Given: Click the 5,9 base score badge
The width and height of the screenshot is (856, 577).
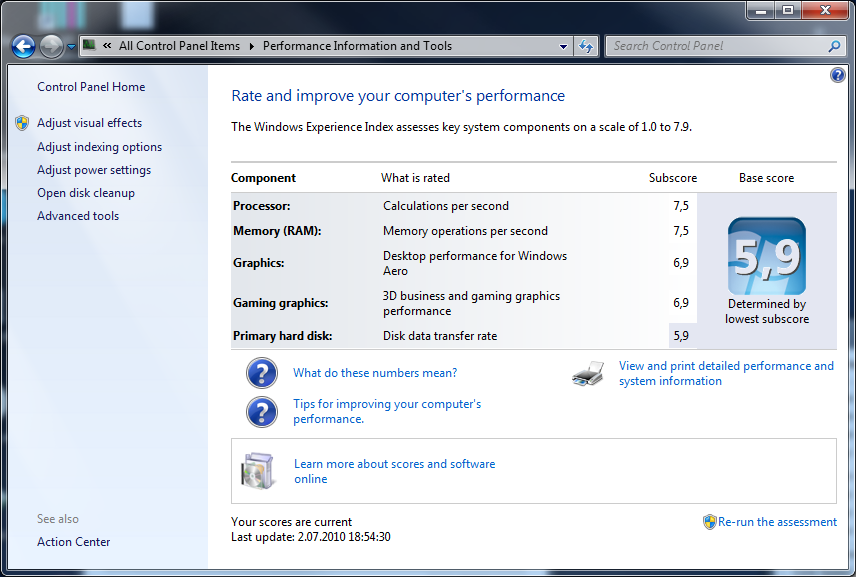Looking at the screenshot, I should [766, 256].
